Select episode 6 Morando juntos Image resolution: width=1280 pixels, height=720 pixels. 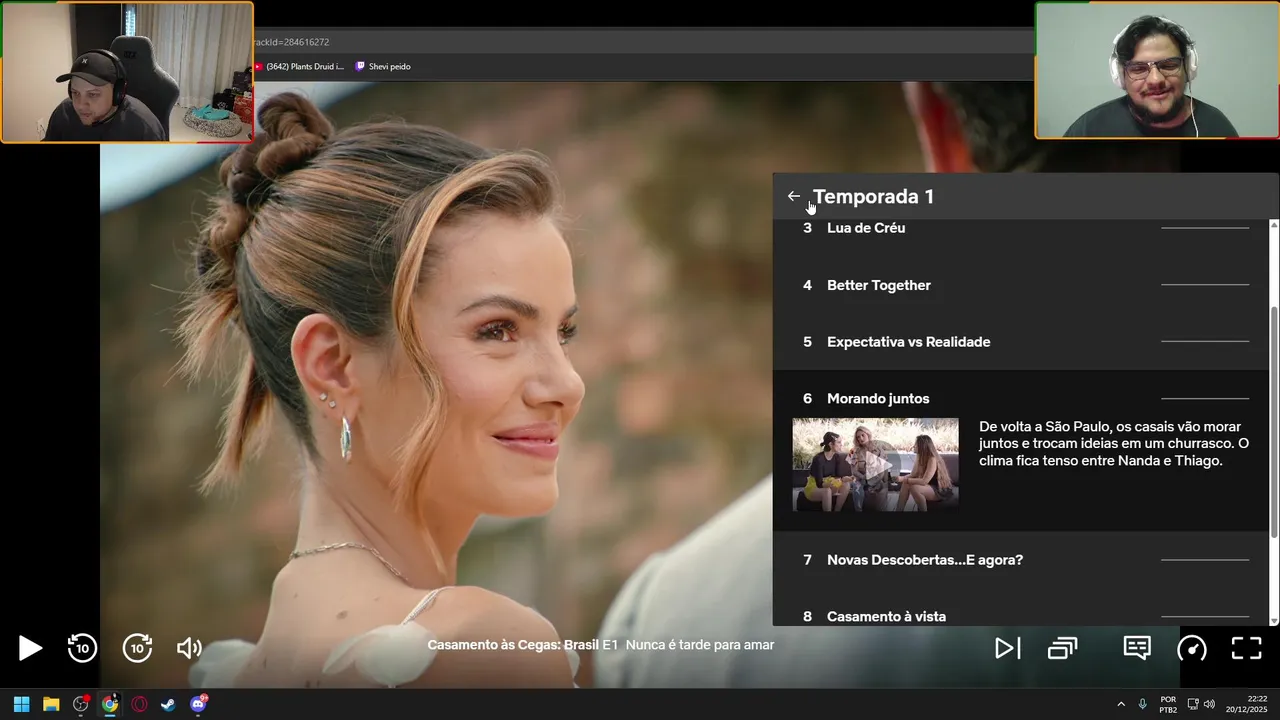click(1020, 398)
